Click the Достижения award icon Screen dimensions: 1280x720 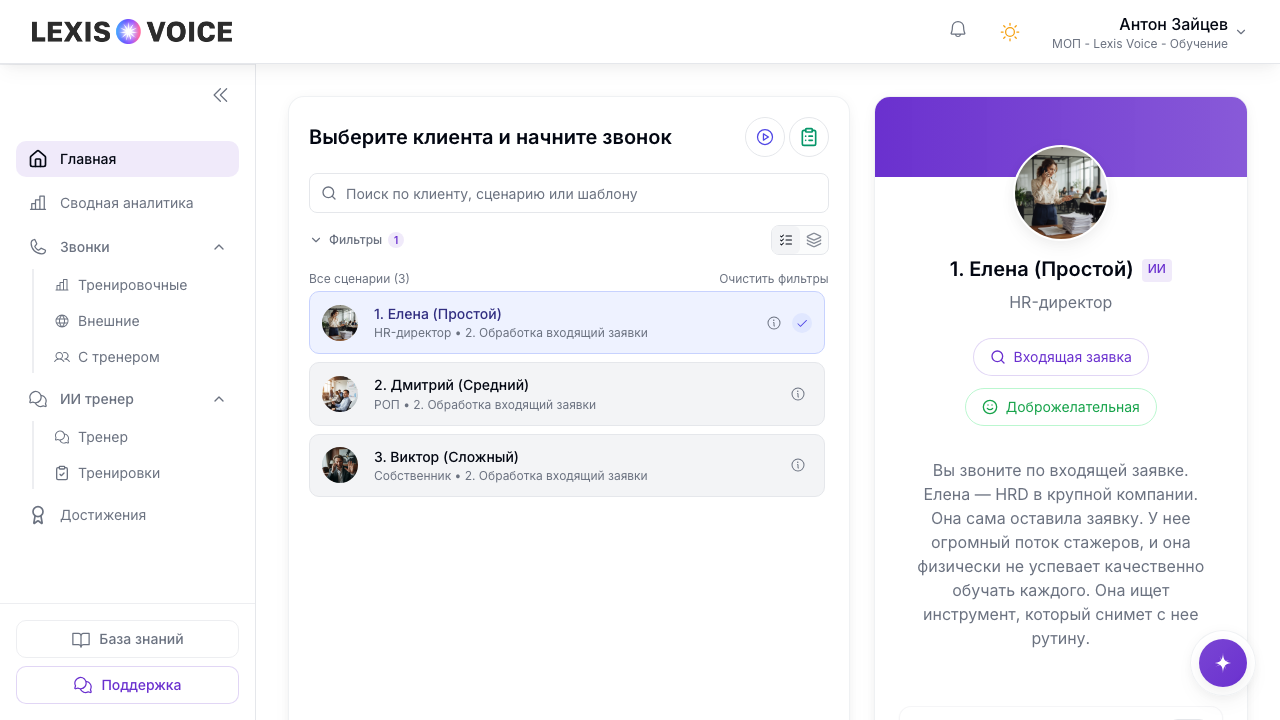pyautogui.click(x=38, y=515)
